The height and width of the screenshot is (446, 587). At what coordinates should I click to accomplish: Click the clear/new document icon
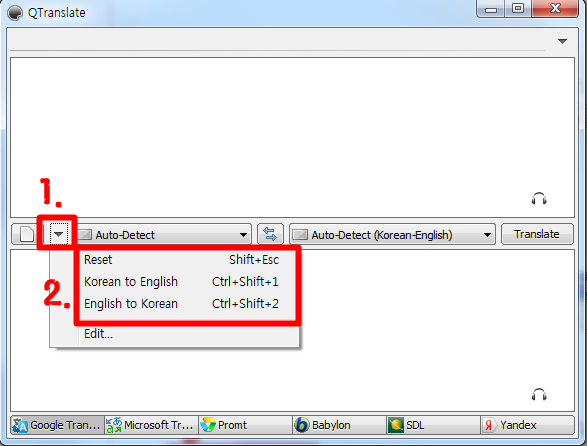click(26, 234)
